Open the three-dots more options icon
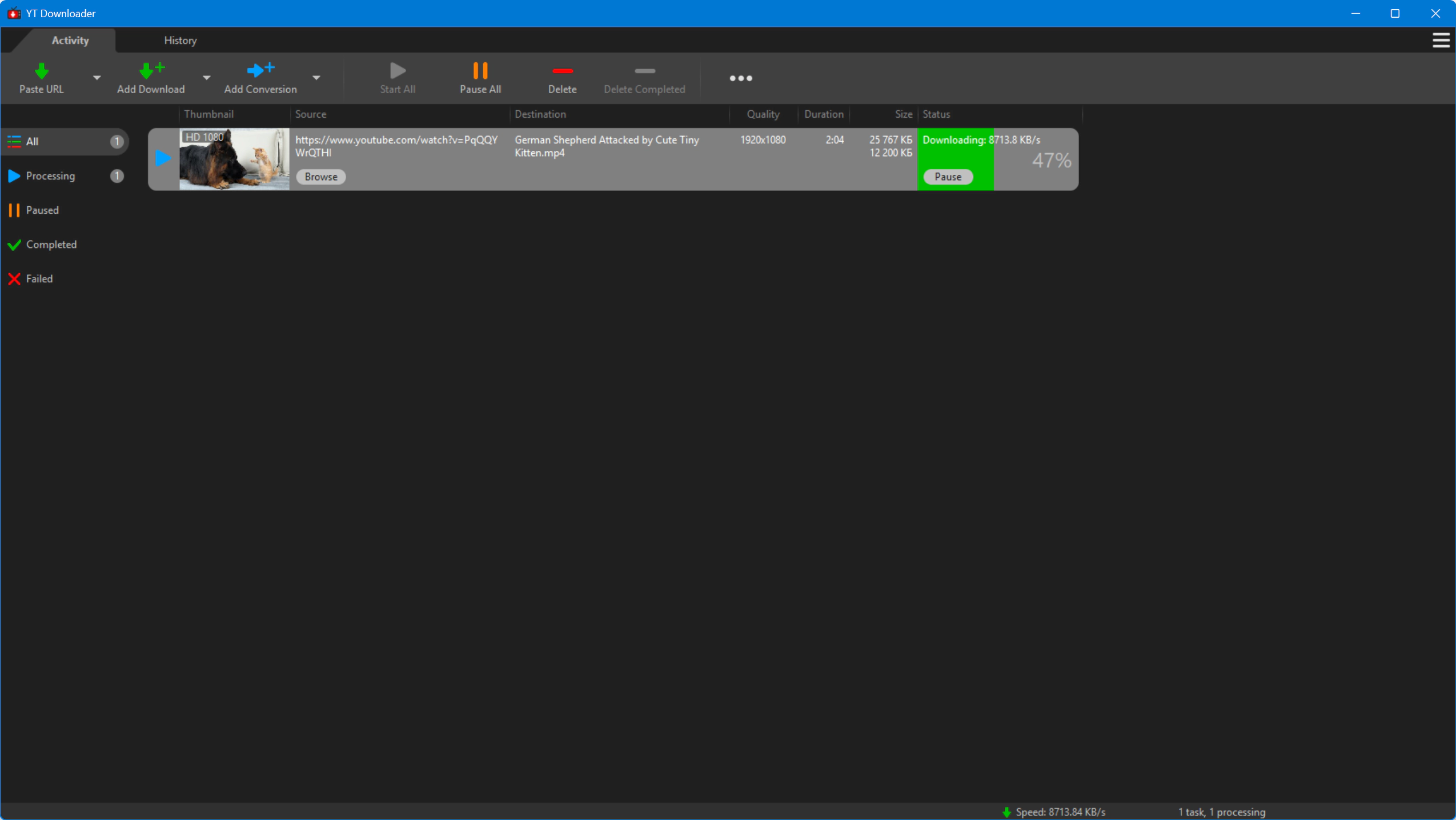Image resolution: width=1456 pixels, height=820 pixels. (740, 78)
